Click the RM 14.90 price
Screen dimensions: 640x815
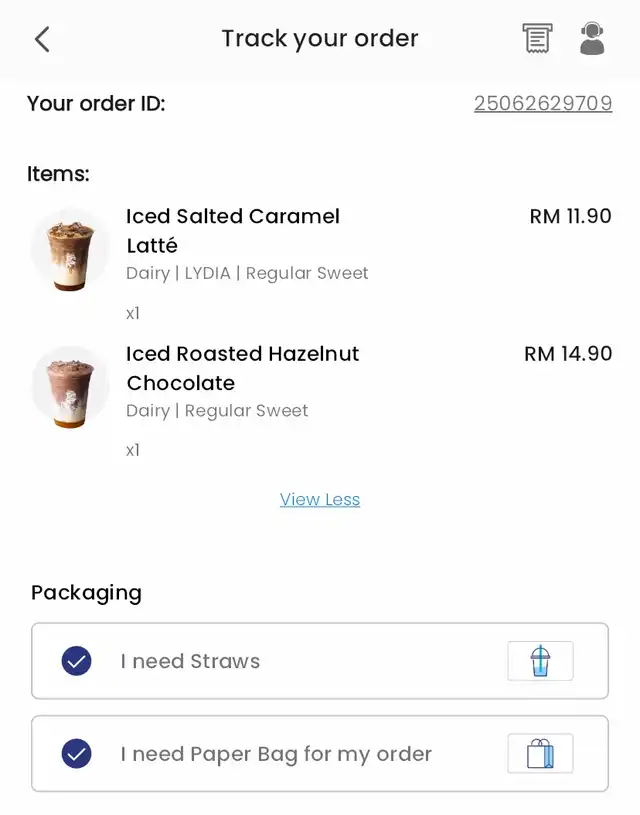click(x=568, y=353)
